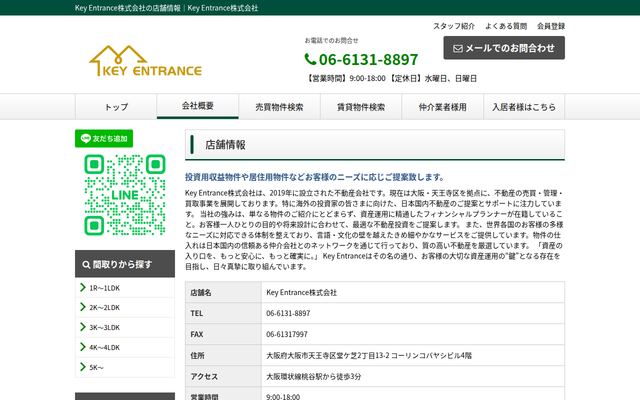Click the chevron arrow next to 5K~
Viewport: 640px width, 400px height.
[x=83, y=367]
